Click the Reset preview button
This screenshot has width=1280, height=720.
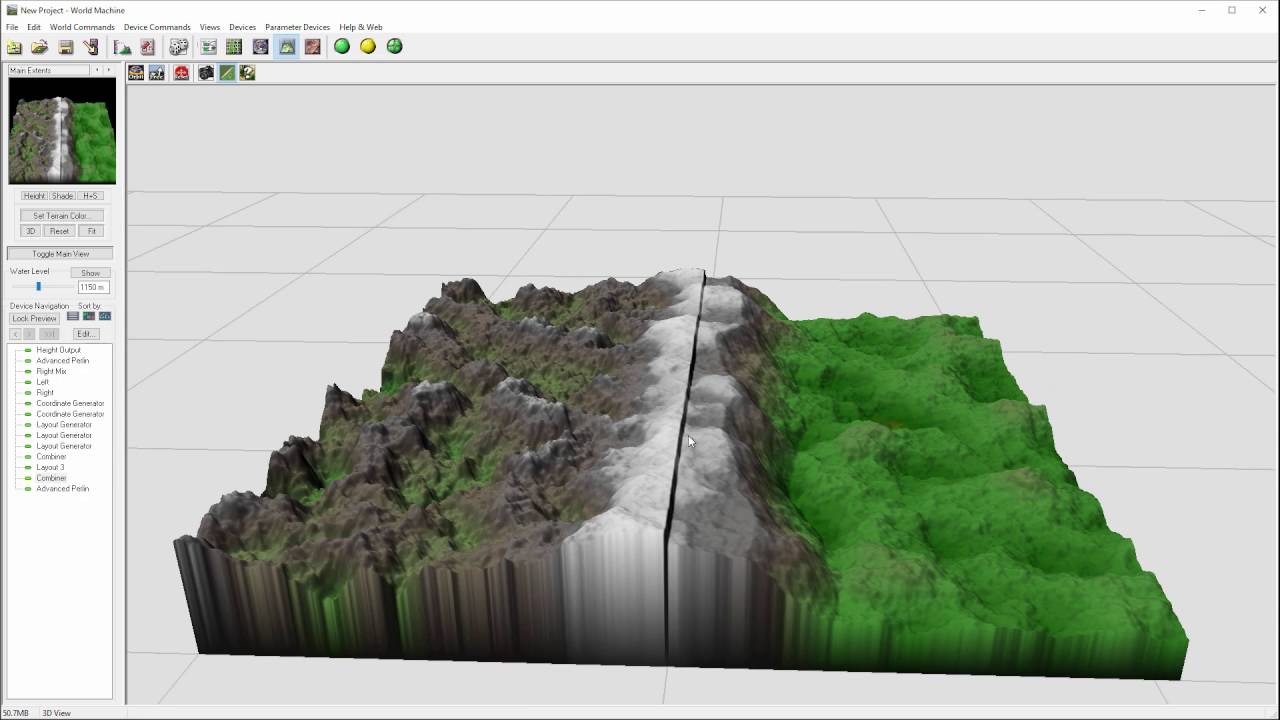59,231
